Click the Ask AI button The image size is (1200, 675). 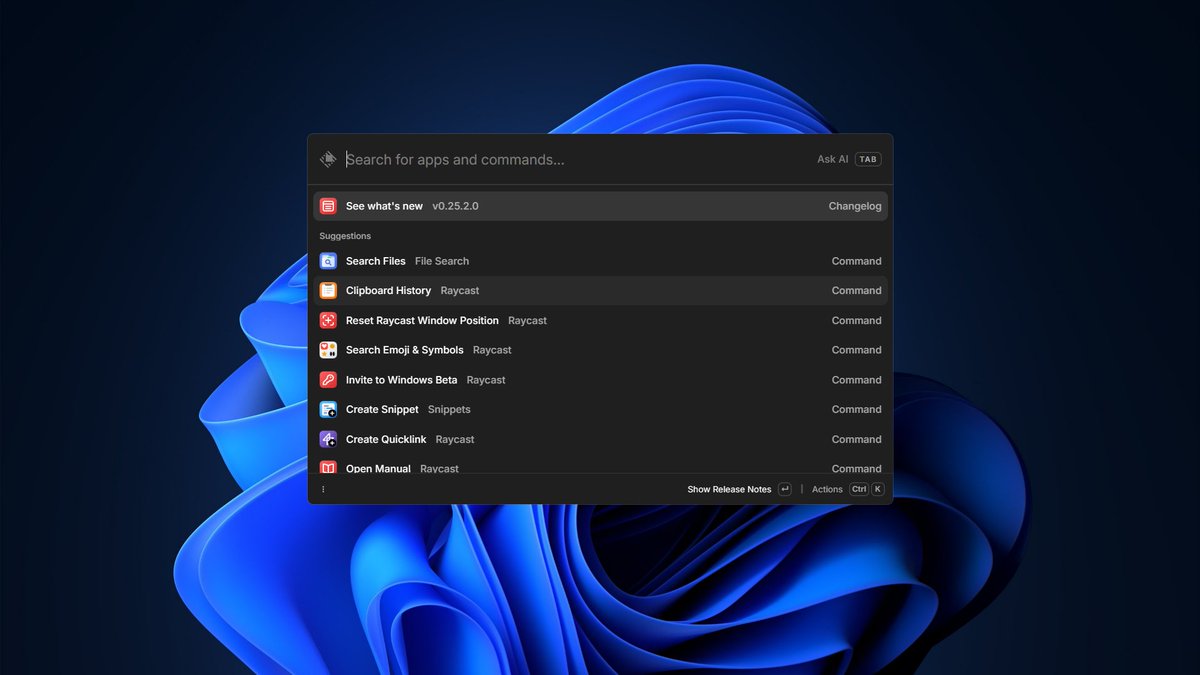point(832,159)
